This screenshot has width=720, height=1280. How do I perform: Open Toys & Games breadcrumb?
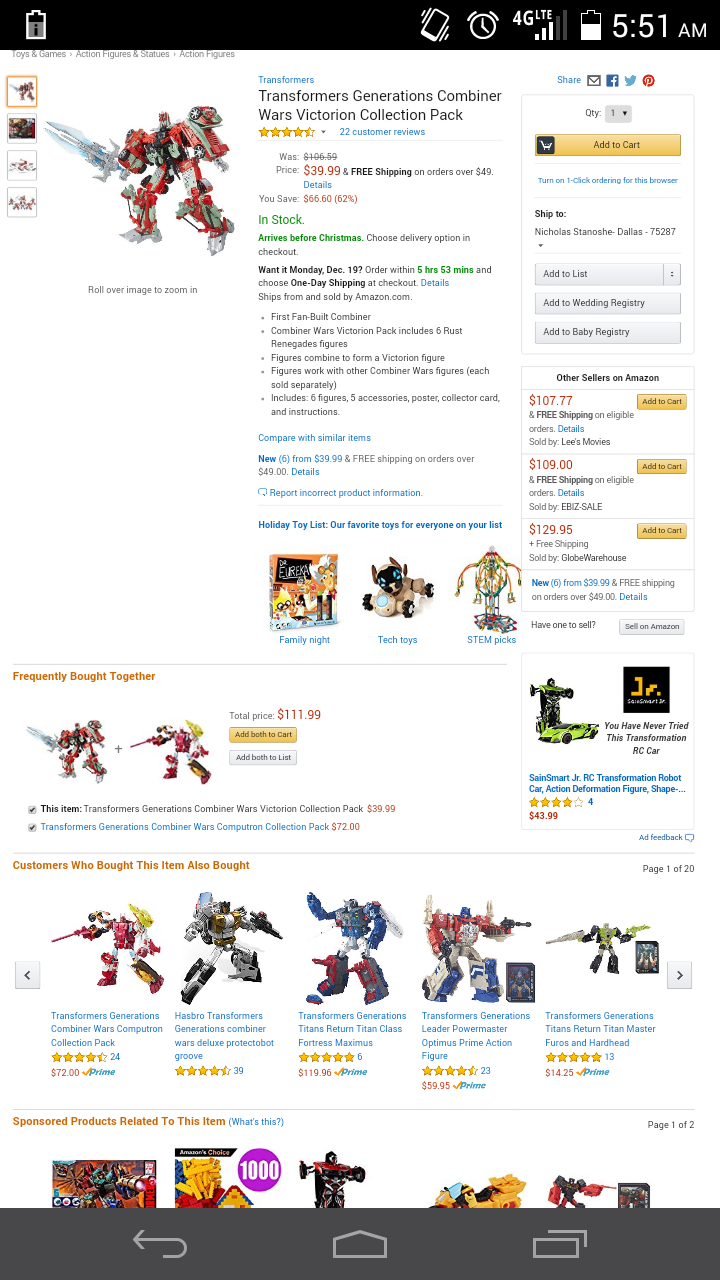[39, 54]
